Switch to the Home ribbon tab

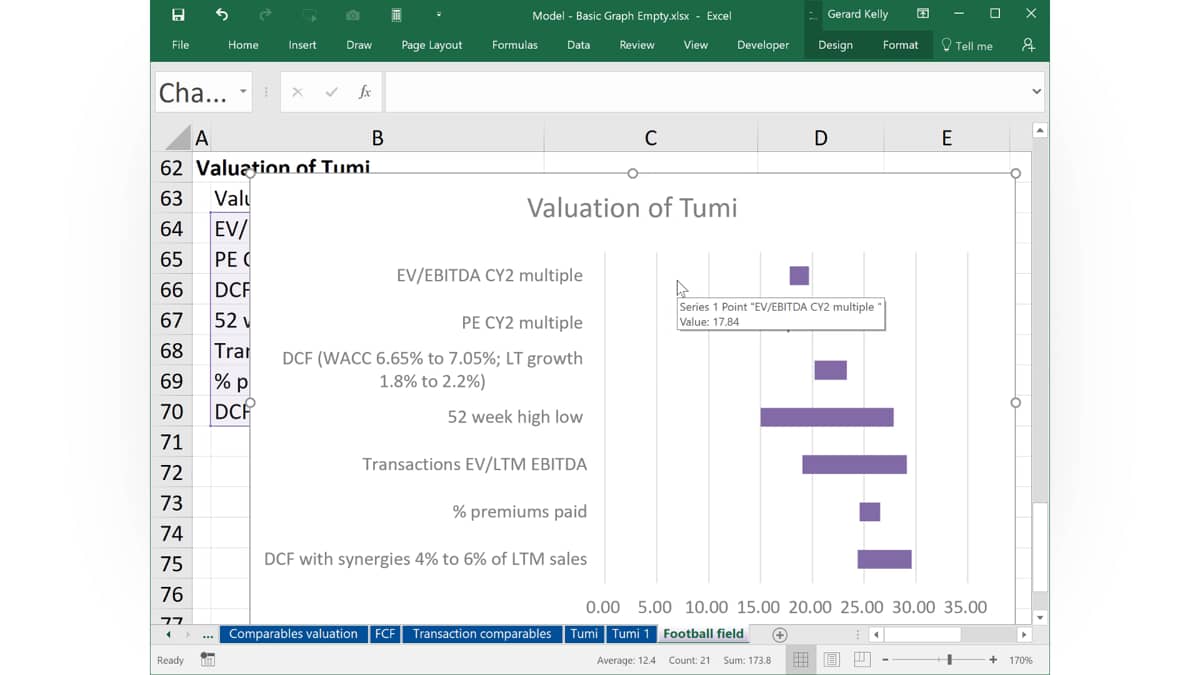(x=243, y=45)
